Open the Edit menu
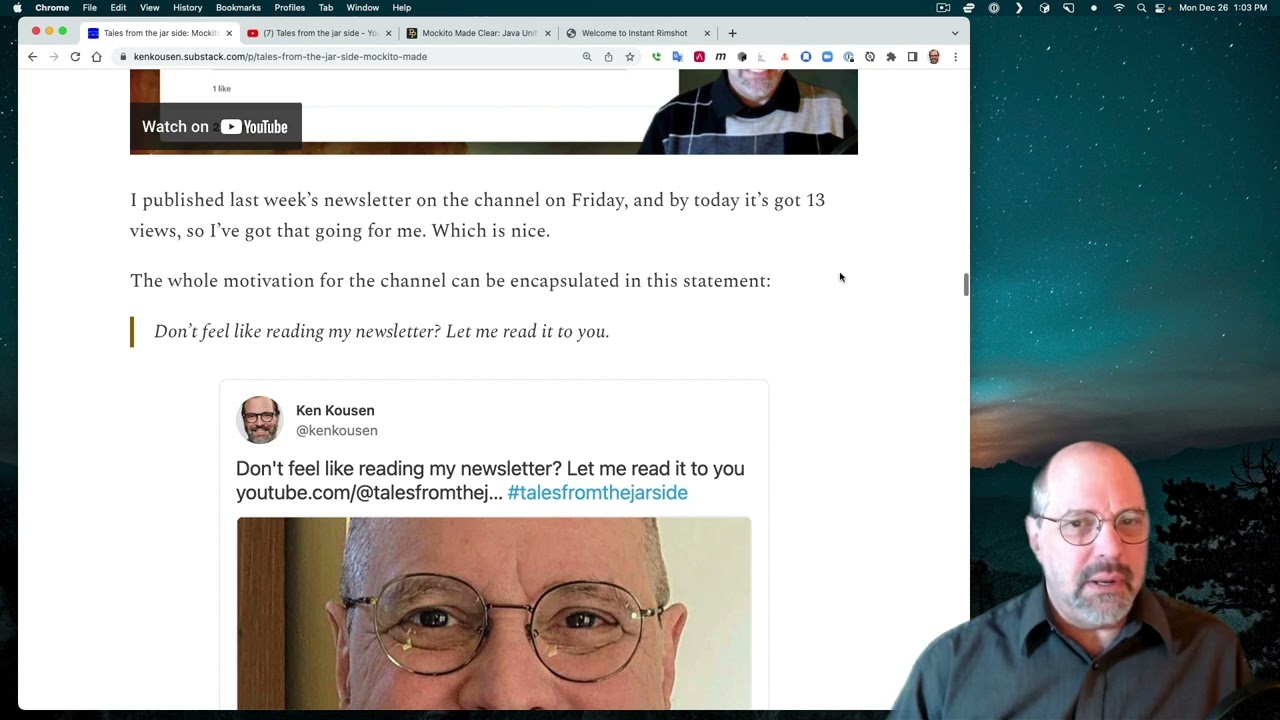Image resolution: width=1280 pixels, height=720 pixels. [x=118, y=7]
